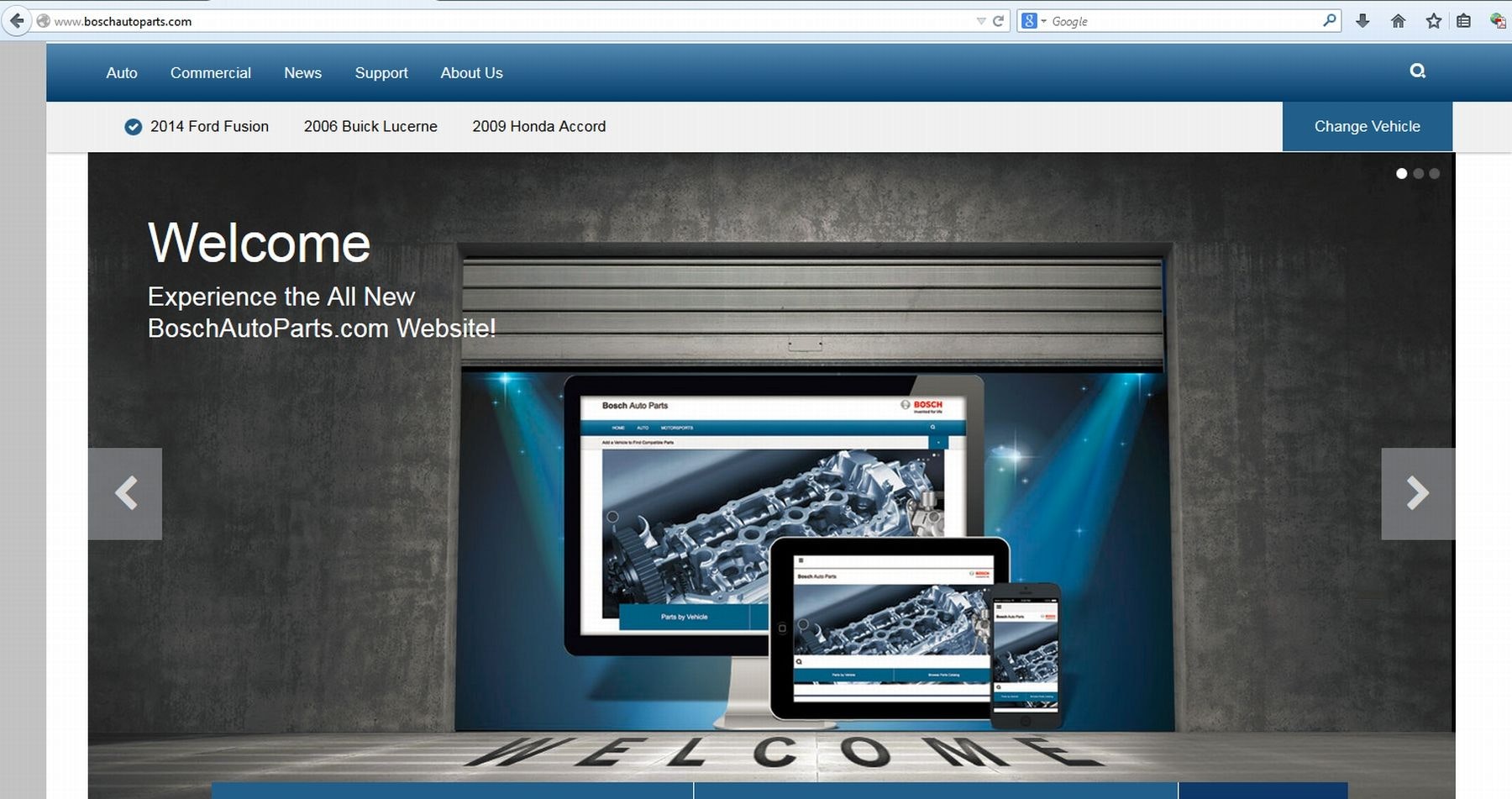Bookmark this page with the star icon

1433,20
